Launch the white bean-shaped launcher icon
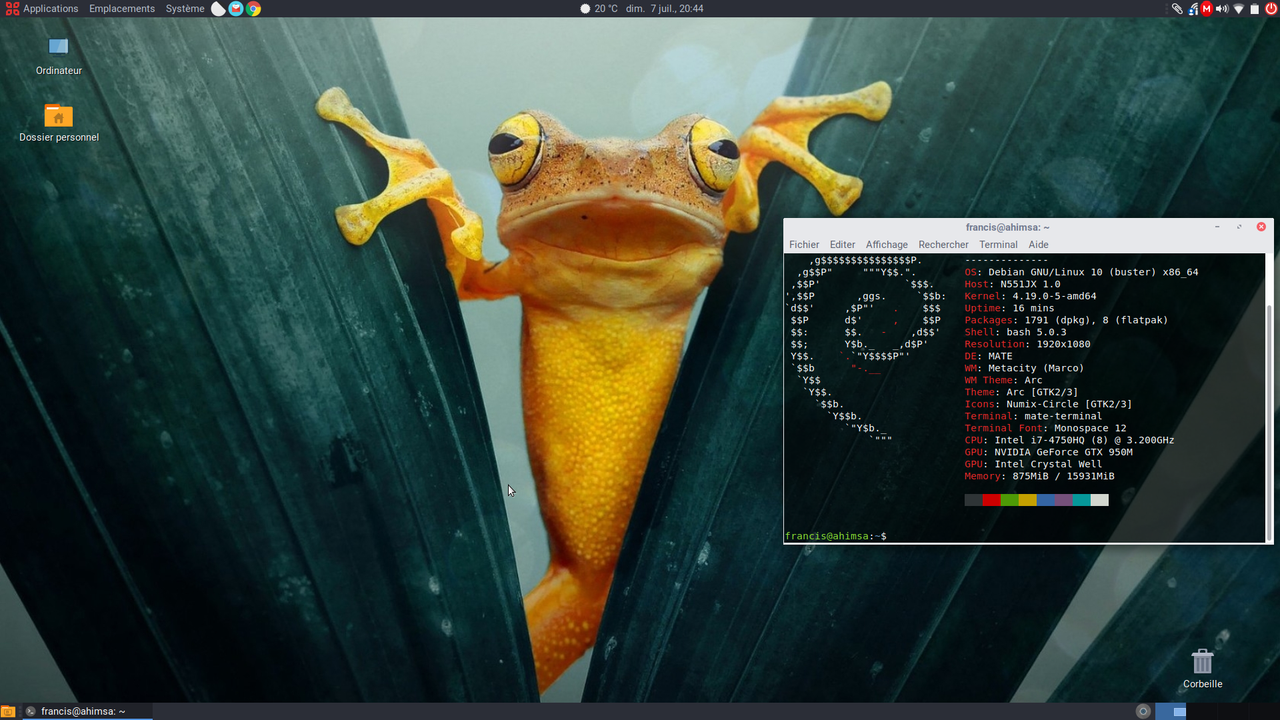Viewport: 1280px width, 720px height. click(218, 8)
